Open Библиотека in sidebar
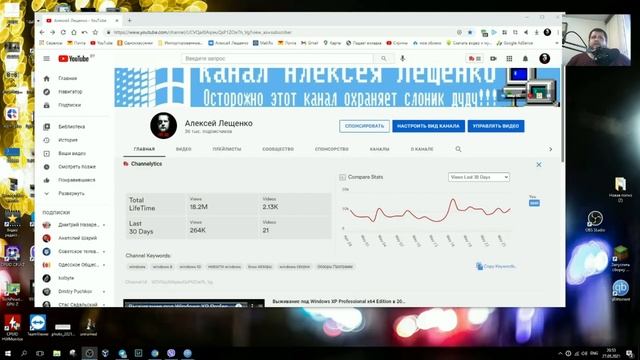 click(71, 127)
